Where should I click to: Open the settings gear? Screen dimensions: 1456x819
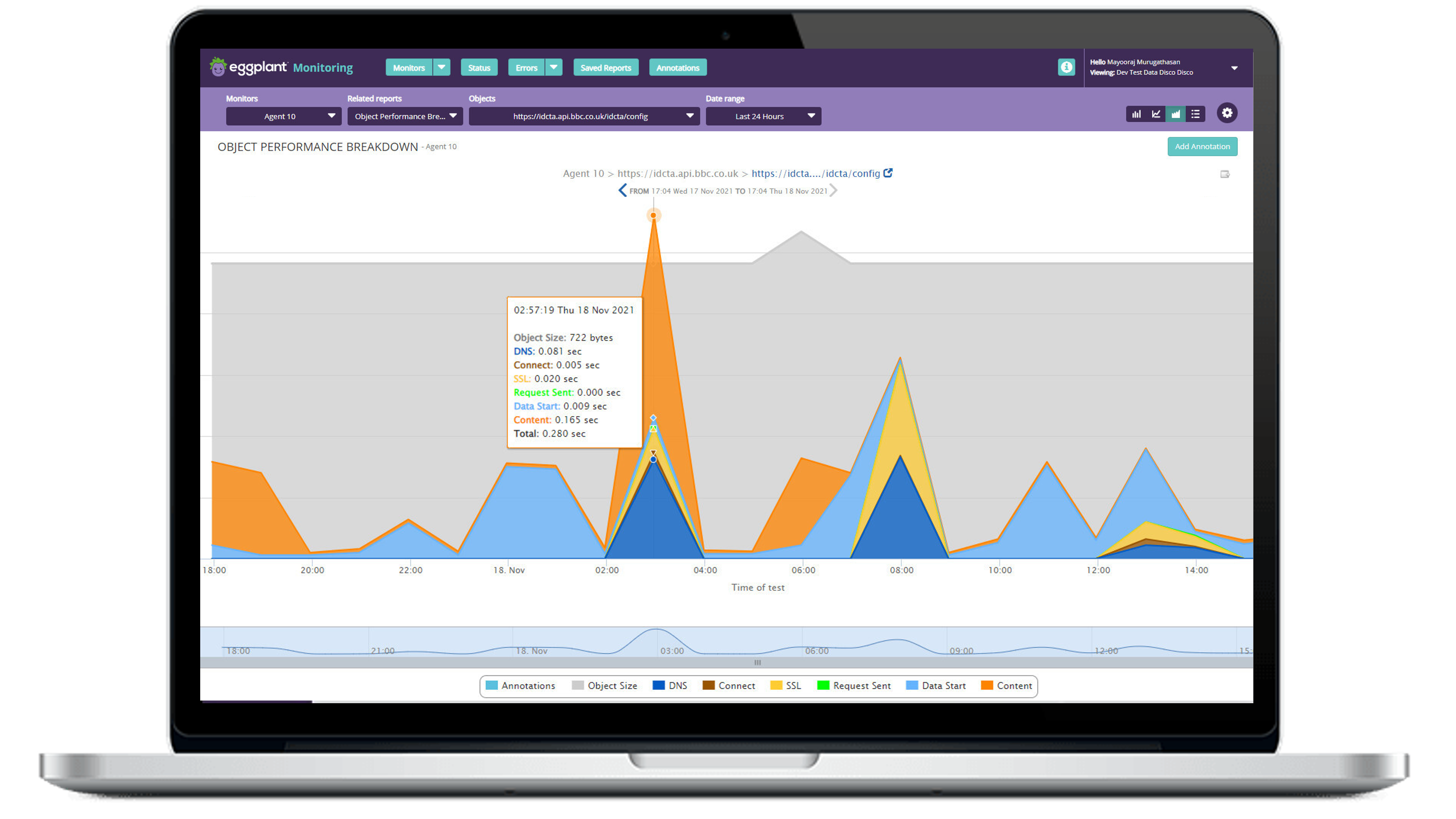tap(1227, 113)
